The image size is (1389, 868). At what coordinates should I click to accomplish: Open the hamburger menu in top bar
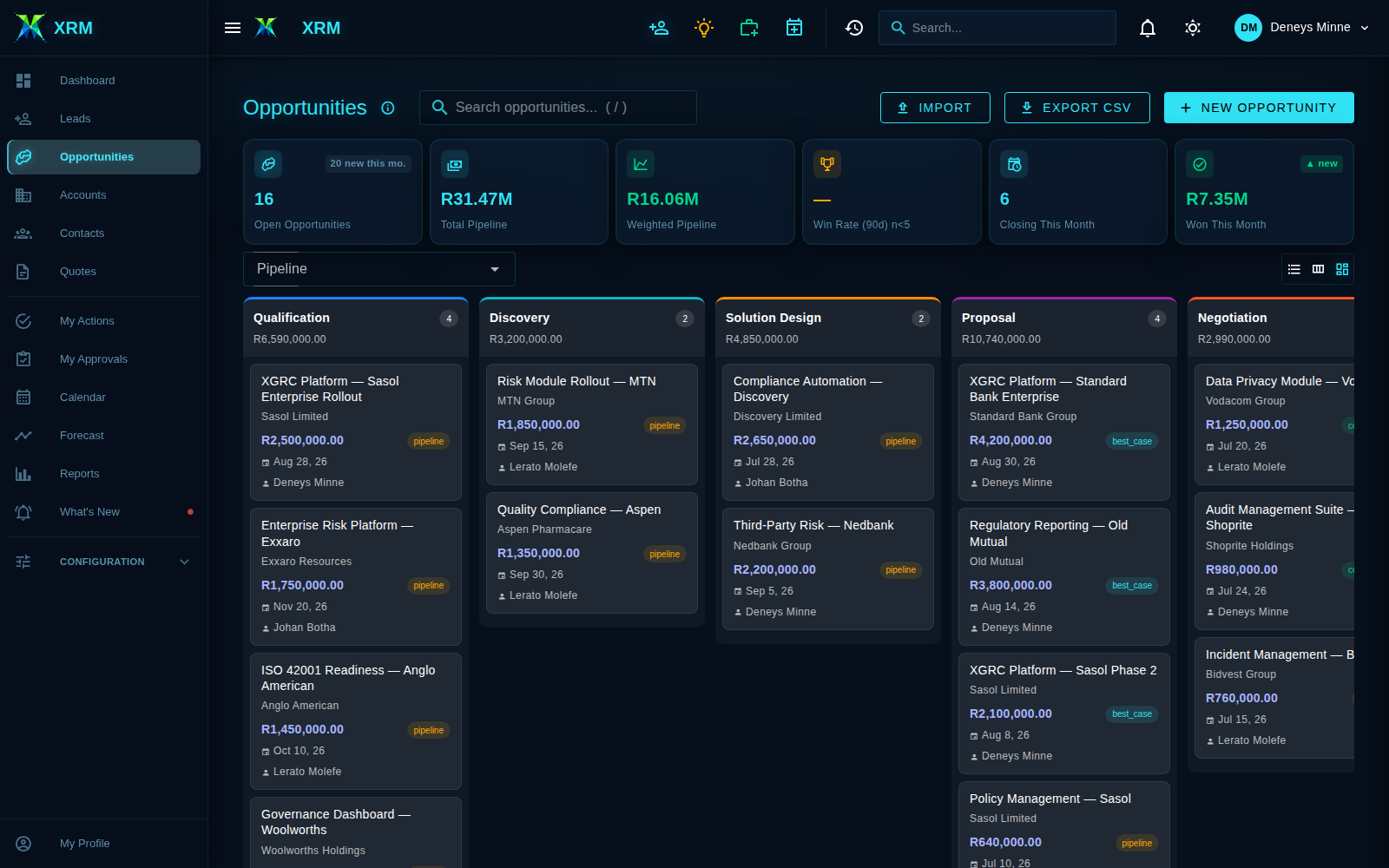pyautogui.click(x=233, y=28)
